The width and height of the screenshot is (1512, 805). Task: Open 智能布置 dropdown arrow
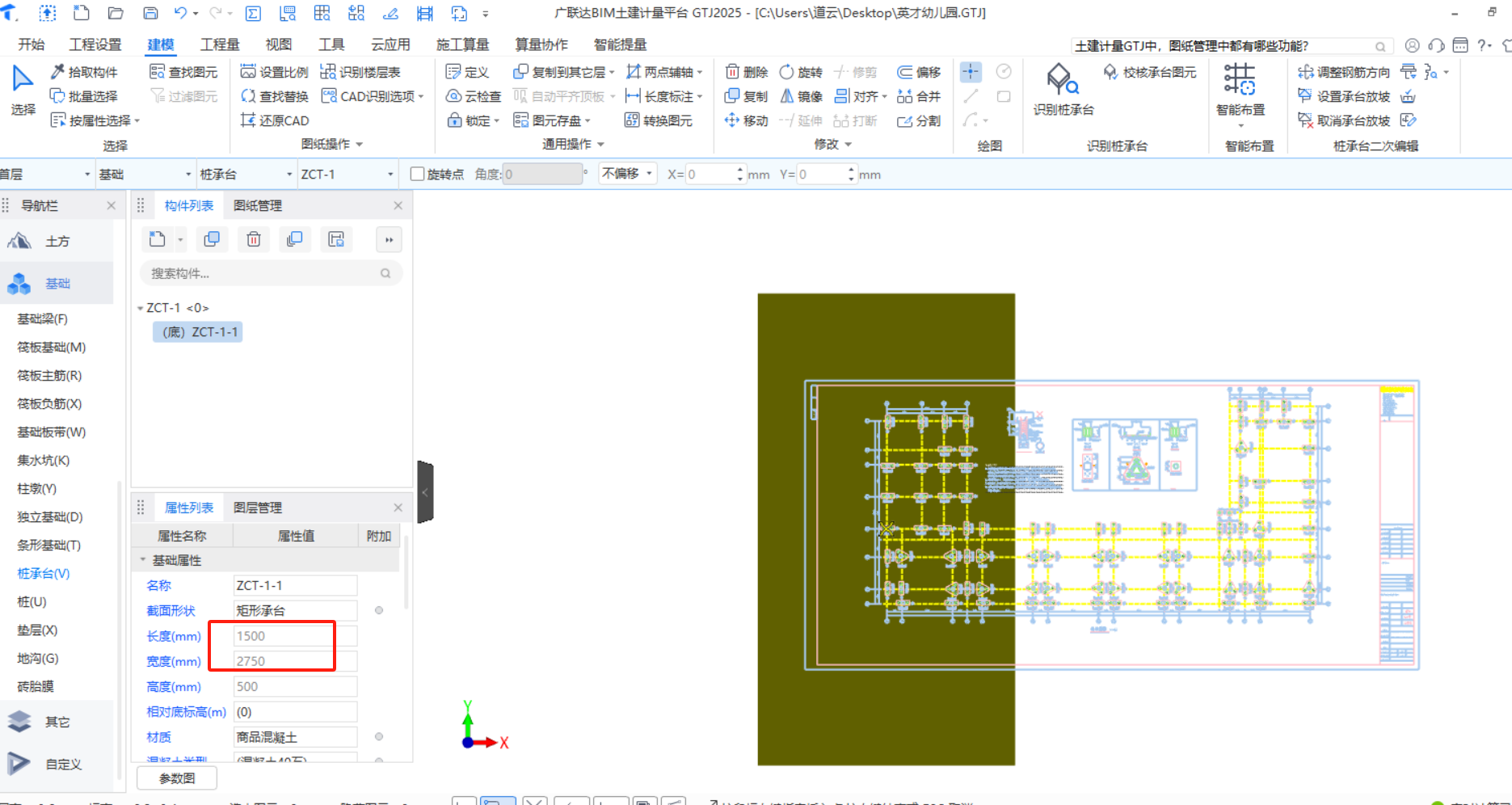click(x=1240, y=125)
